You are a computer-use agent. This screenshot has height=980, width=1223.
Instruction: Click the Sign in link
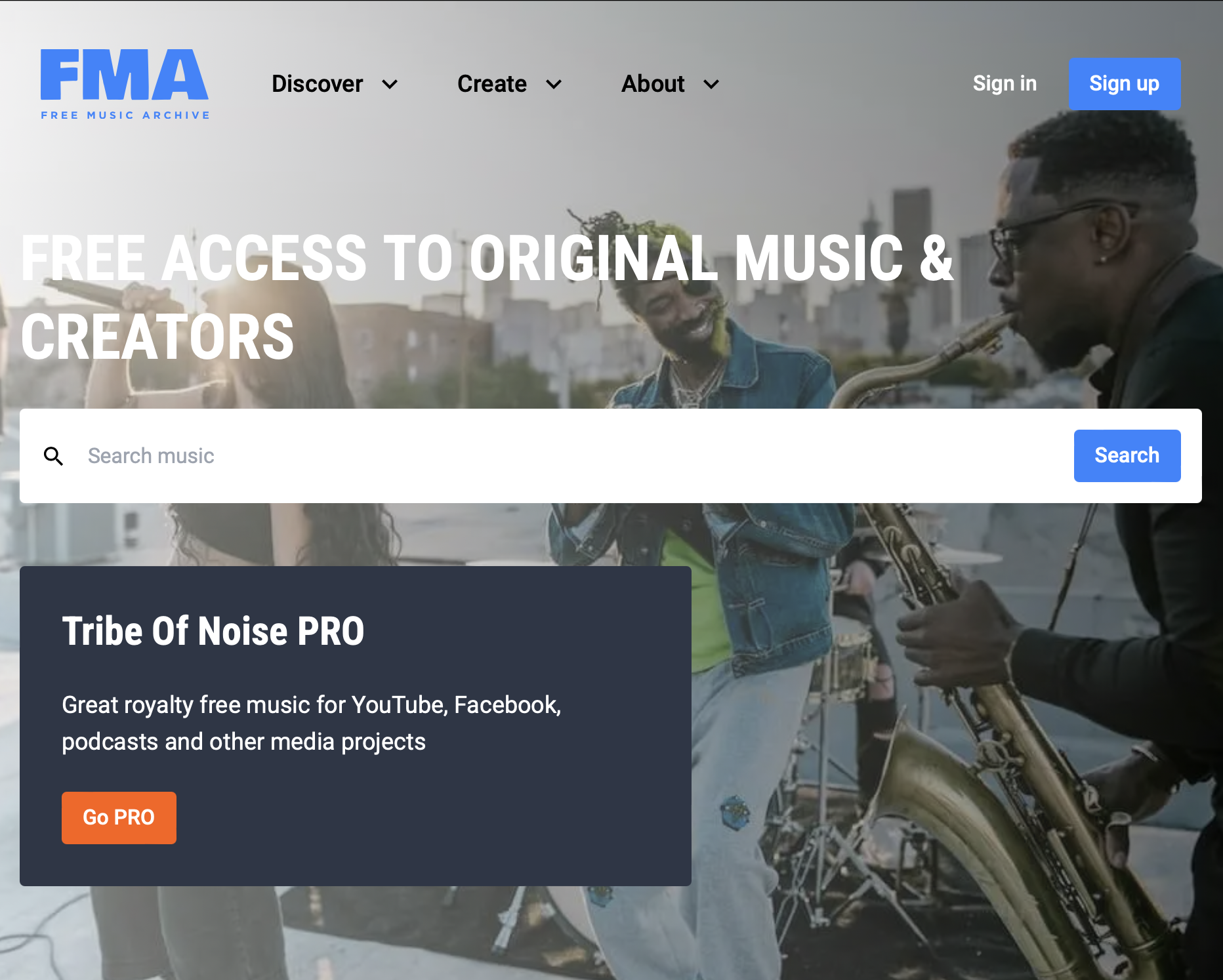pyautogui.click(x=1005, y=84)
